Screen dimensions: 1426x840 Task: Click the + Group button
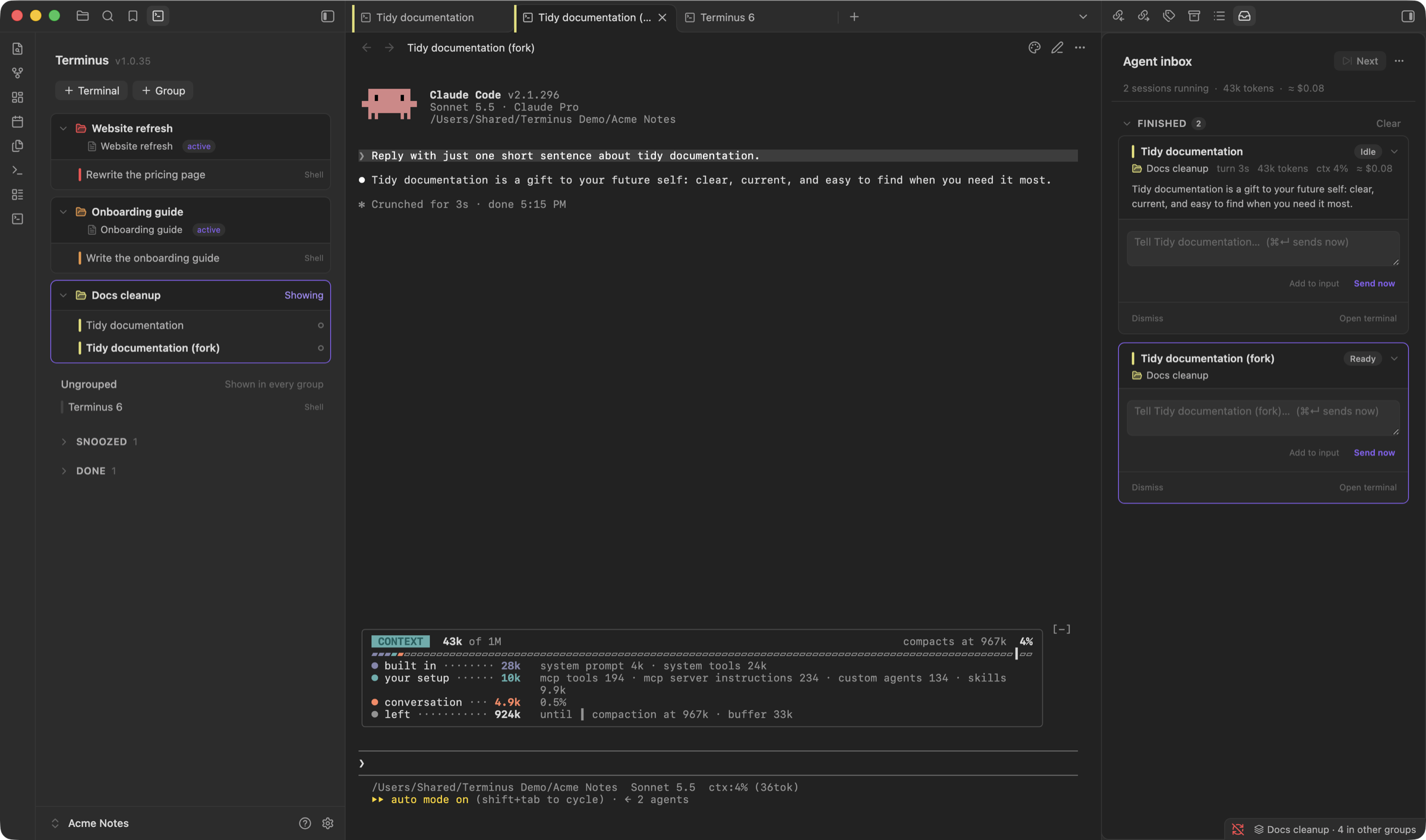pyautogui.click(x=163, y=90)
